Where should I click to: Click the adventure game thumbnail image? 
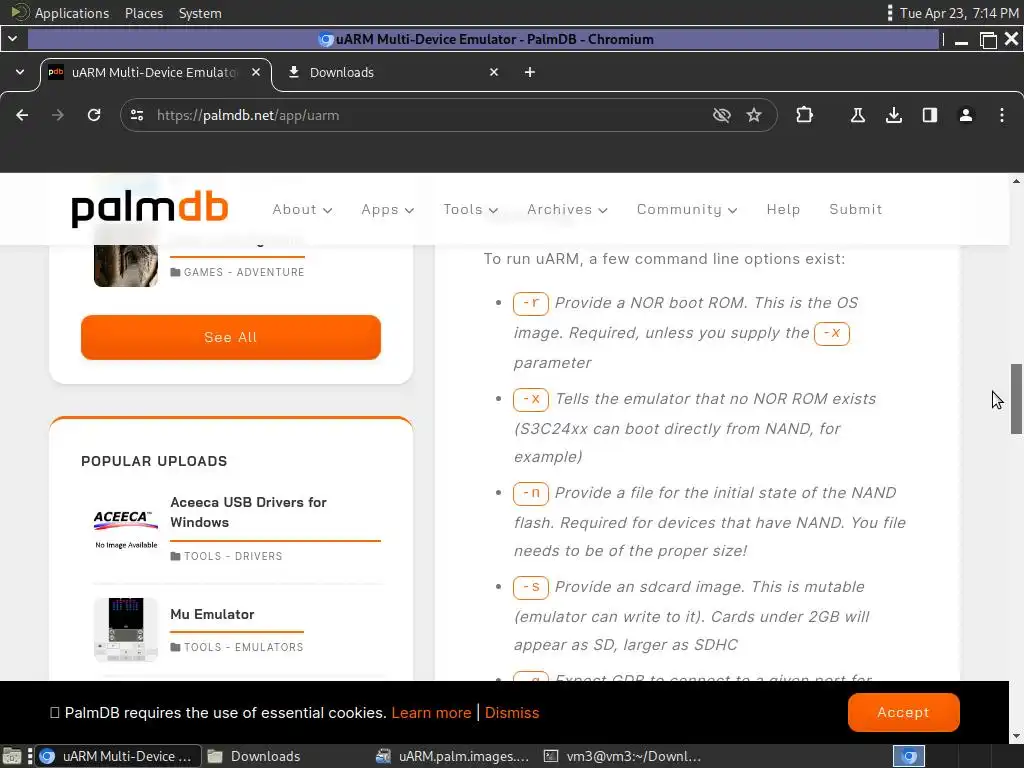pyautogui.click(x=126, y=266)
